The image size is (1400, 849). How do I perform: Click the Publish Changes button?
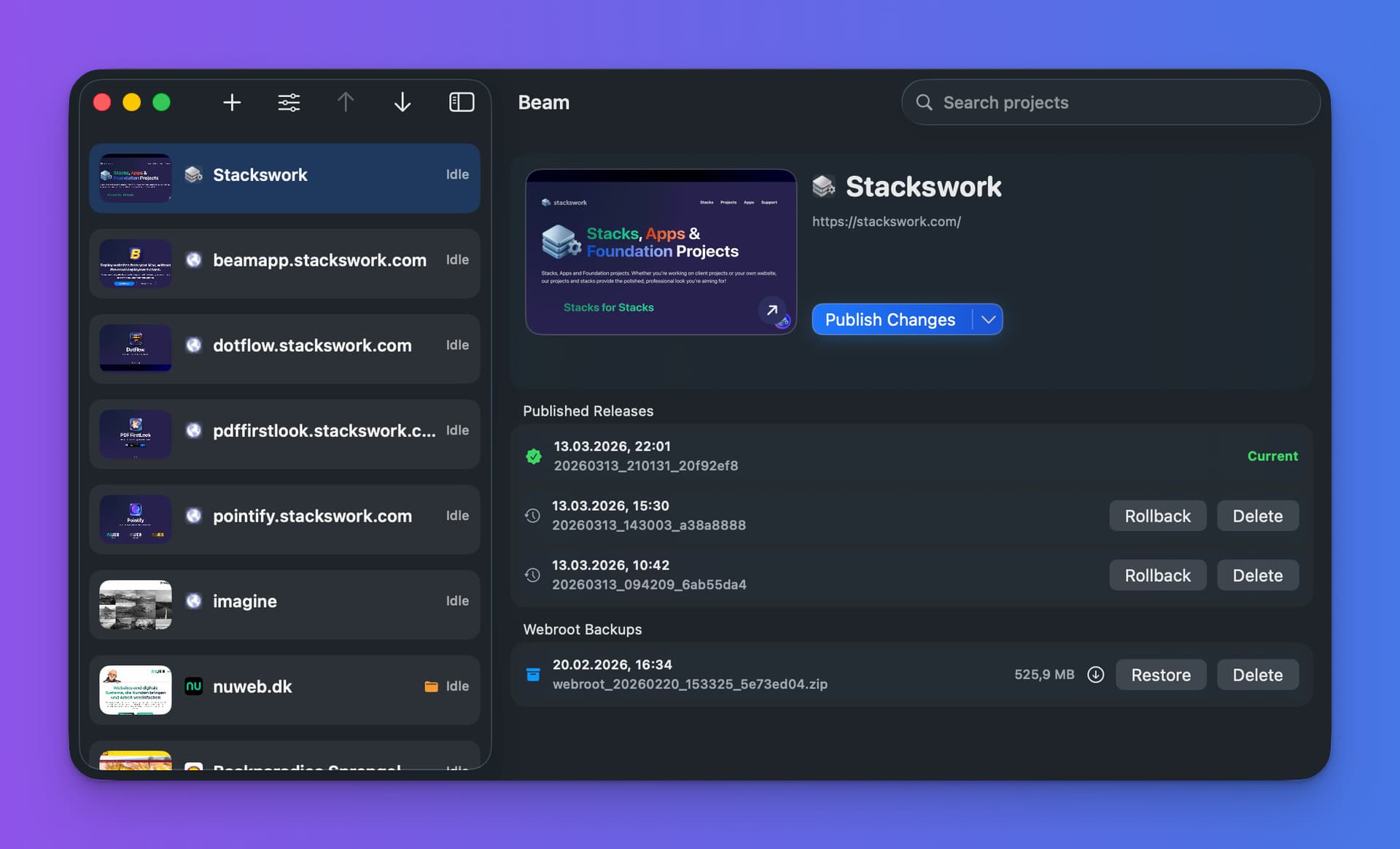click(890, 319)
